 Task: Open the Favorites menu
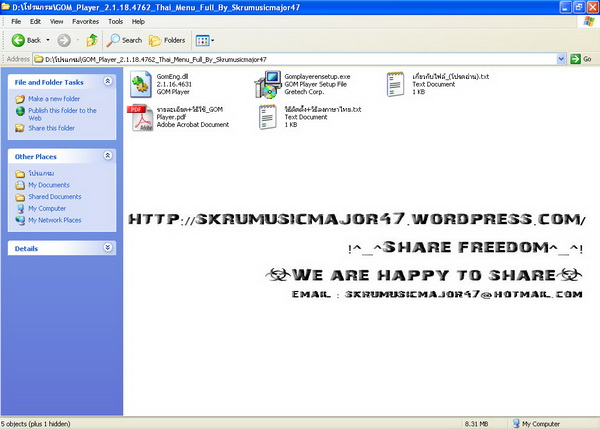(85, 21)
